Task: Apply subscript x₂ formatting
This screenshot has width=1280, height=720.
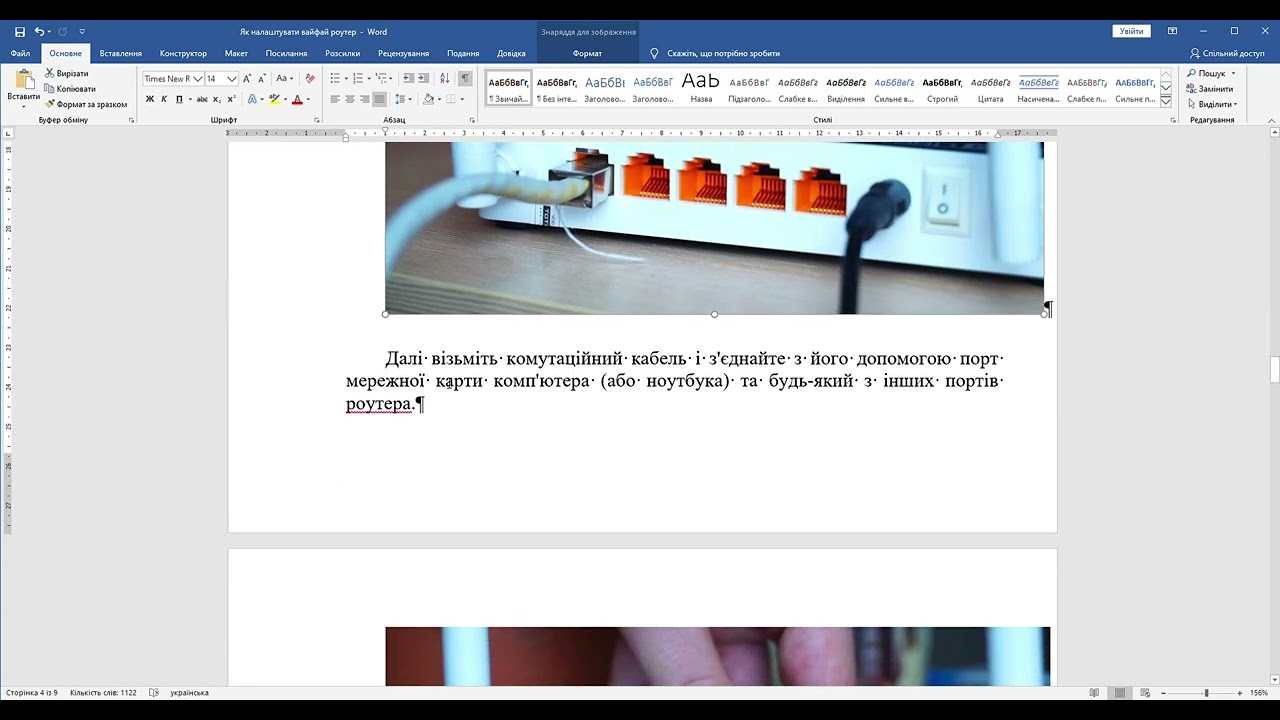Action: click(217, 99)
